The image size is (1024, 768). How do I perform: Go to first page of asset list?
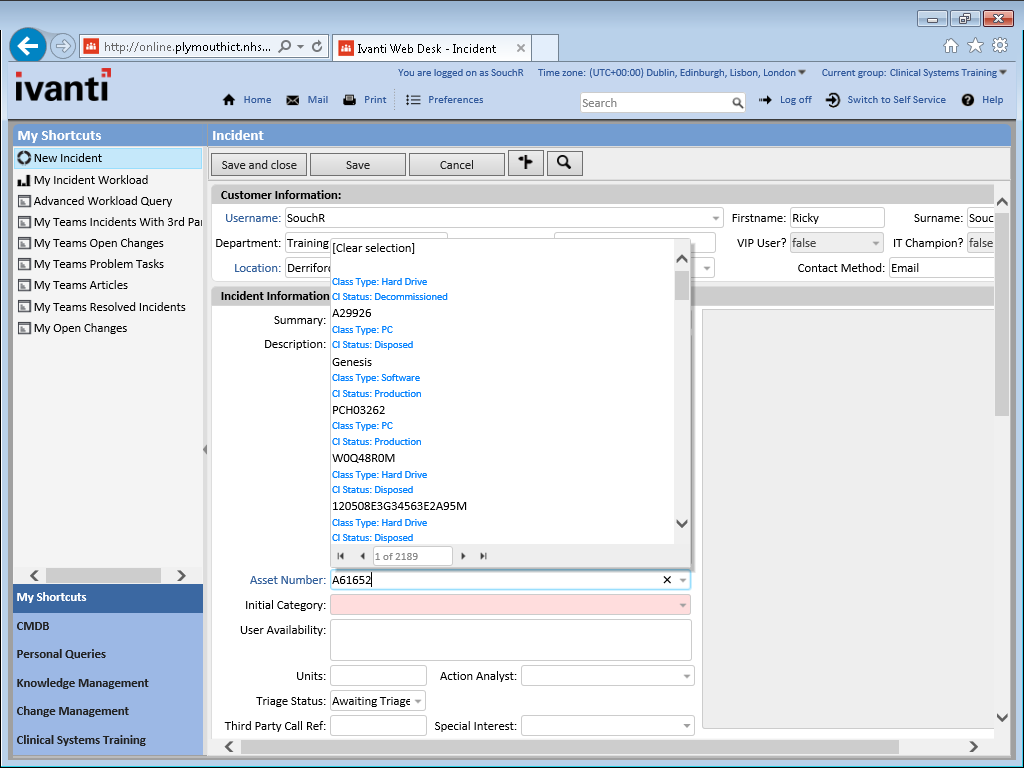coord(340,556)
